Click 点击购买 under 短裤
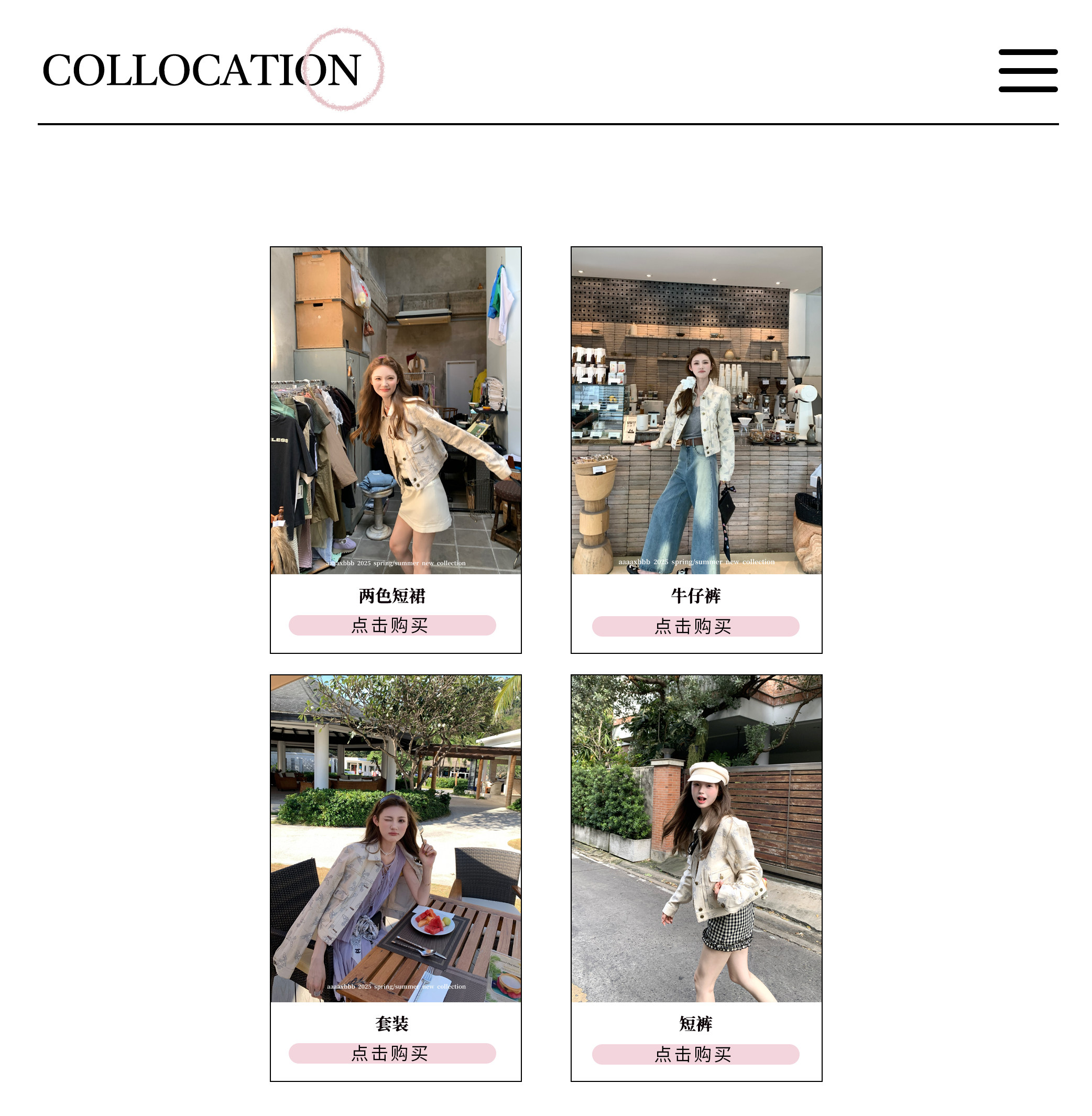The height and width of the screenshot is (1116, 1092). (x=696, y=1054)
